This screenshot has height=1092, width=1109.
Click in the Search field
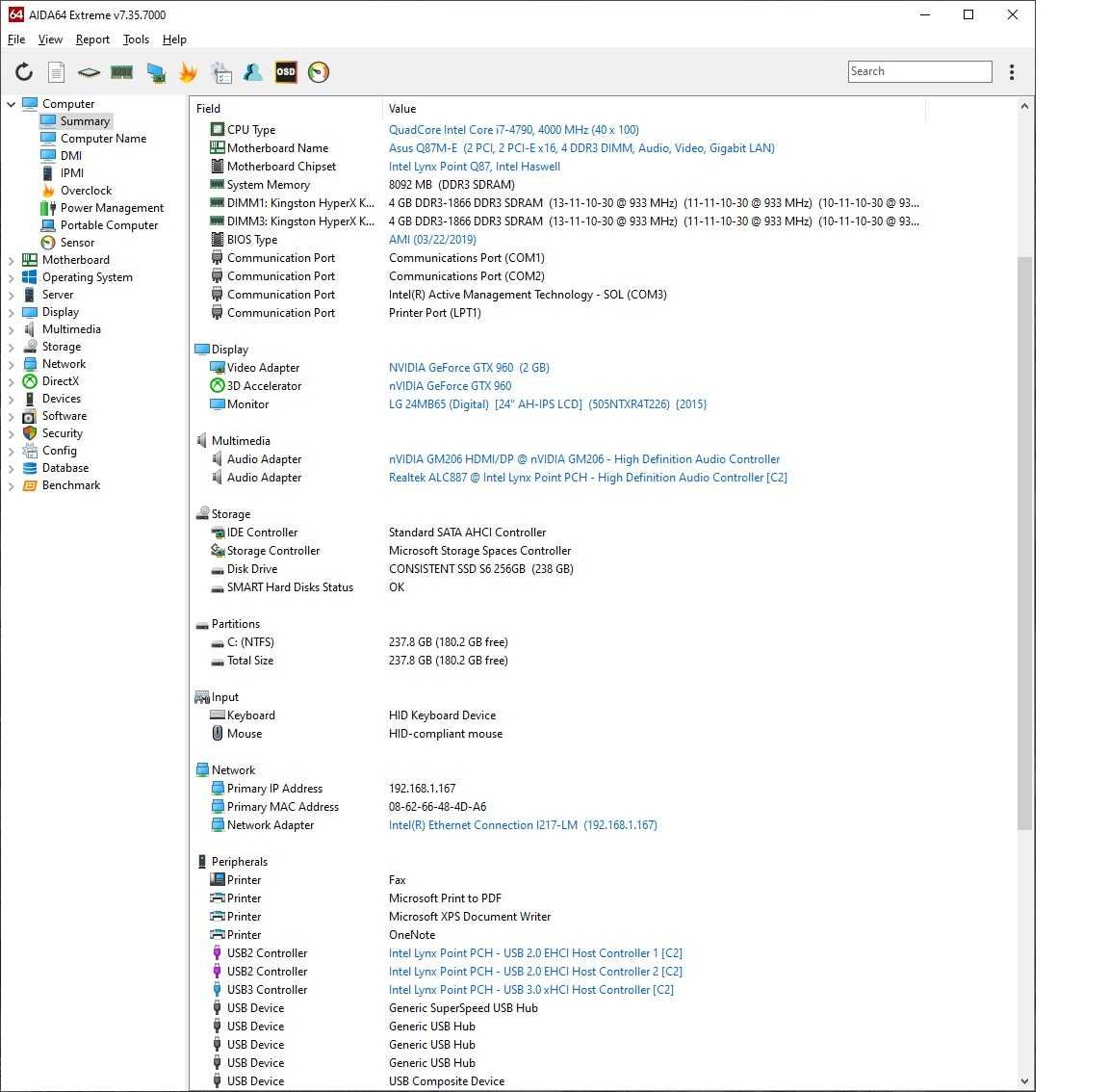pos(919,71)
